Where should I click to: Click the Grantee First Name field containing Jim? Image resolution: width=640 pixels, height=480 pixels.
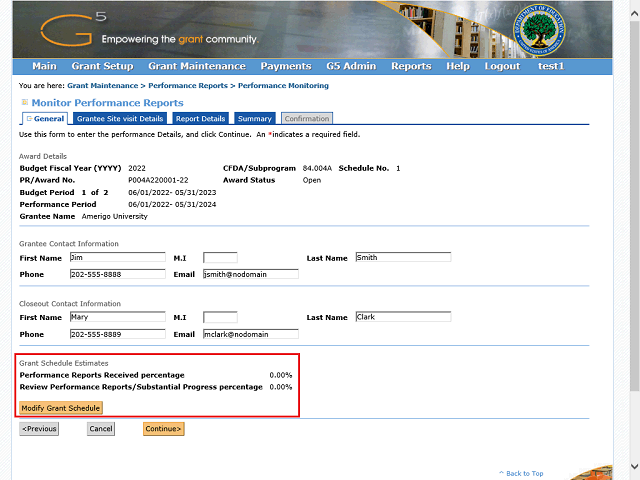118,257
